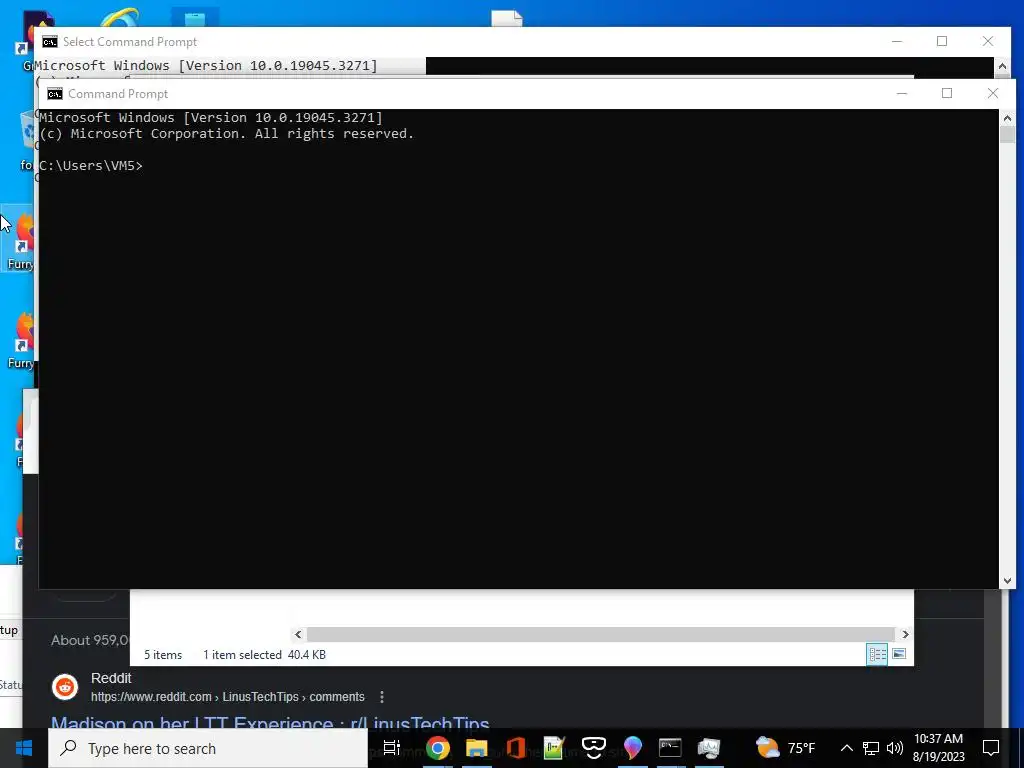This screenshot has height=768, width=1024.
Task: Click the File Explorer horizontal scrollbar track
Action: coord(600,634)
